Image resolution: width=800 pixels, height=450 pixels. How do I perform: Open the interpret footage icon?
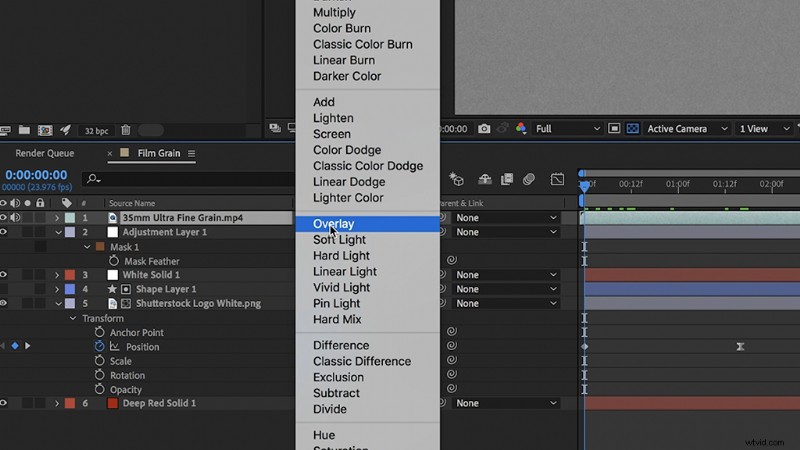pyautogui.click(x=5, y=131)
